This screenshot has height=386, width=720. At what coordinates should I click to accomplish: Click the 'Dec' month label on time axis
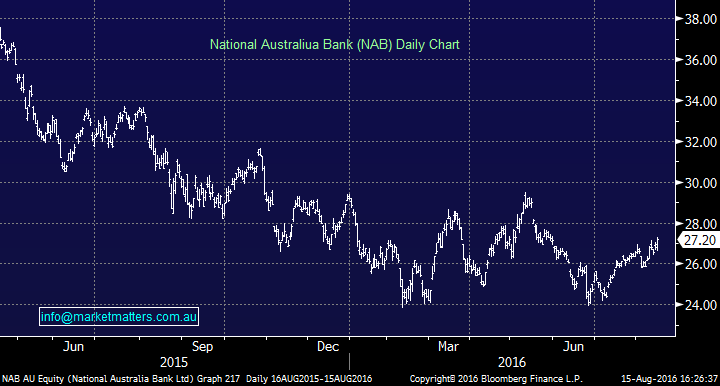click(x=328, y=347)
